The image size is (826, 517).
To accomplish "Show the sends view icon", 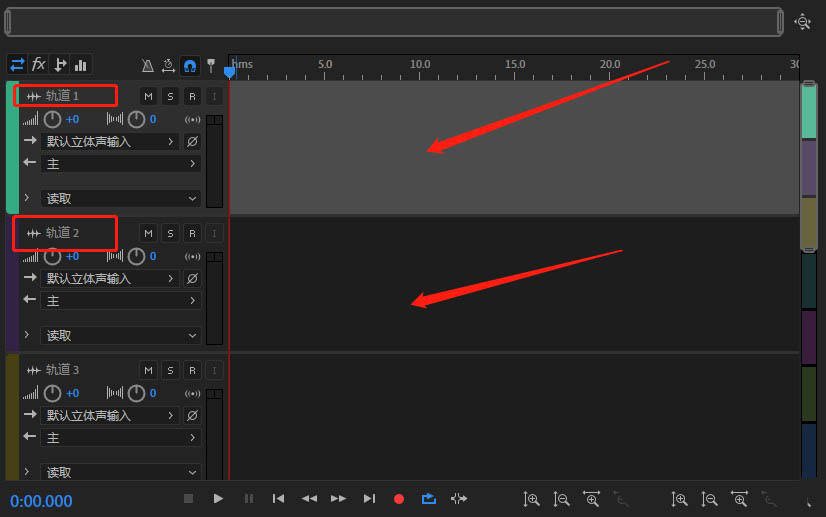I will pos(60,65).
